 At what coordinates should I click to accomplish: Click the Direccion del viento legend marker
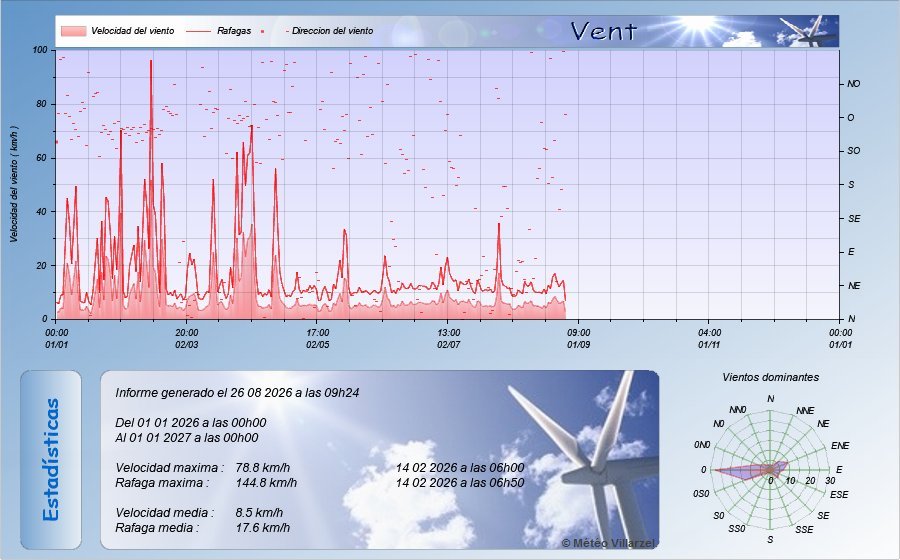[x=262, y=31]
